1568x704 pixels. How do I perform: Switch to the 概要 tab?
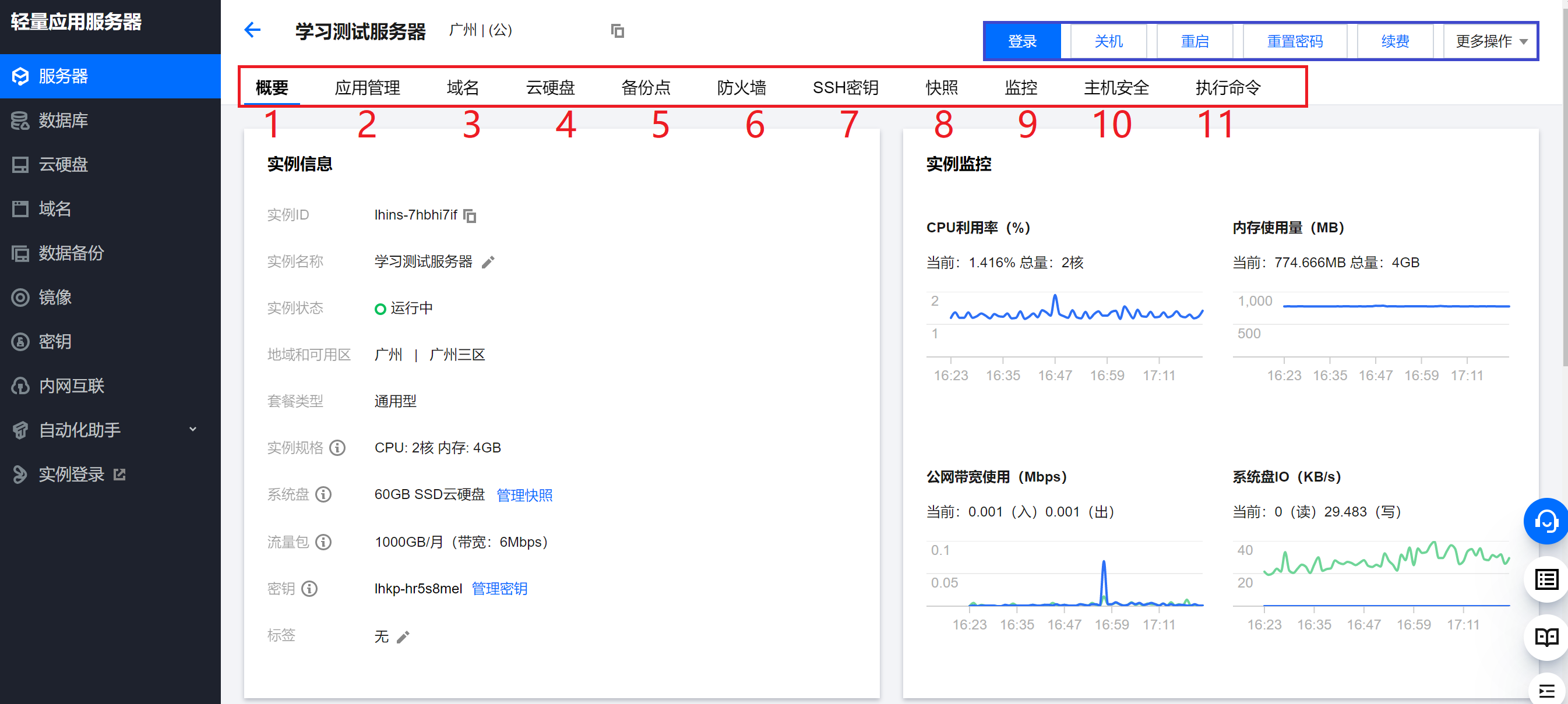pos(272,87)
